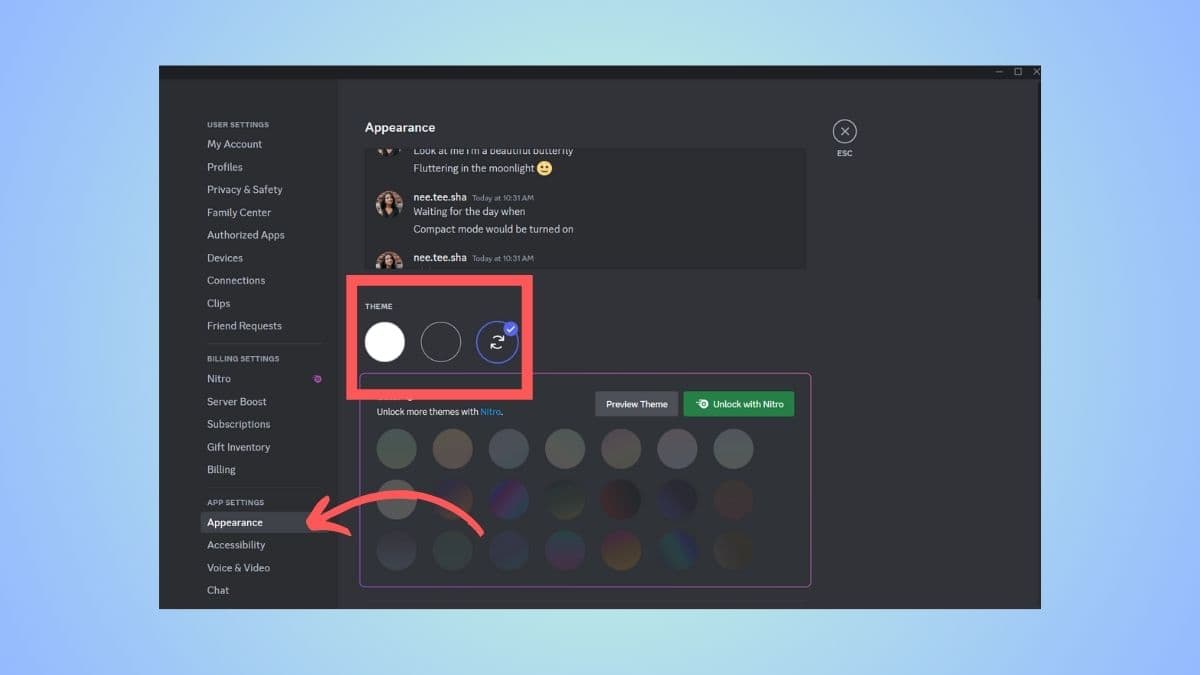Select the dark theme circle
The height and width of the screenshot is (675, 1200).
coord(441,342)
